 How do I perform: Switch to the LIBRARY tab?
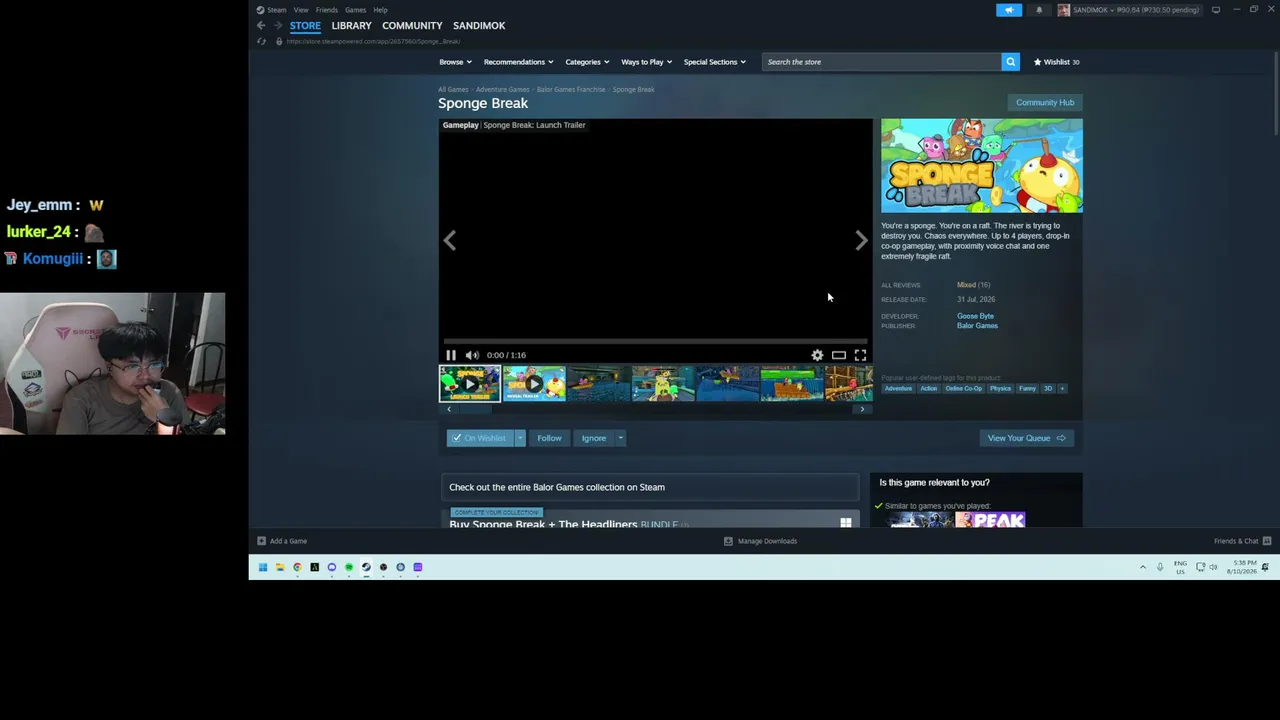[x=351, y=26]
